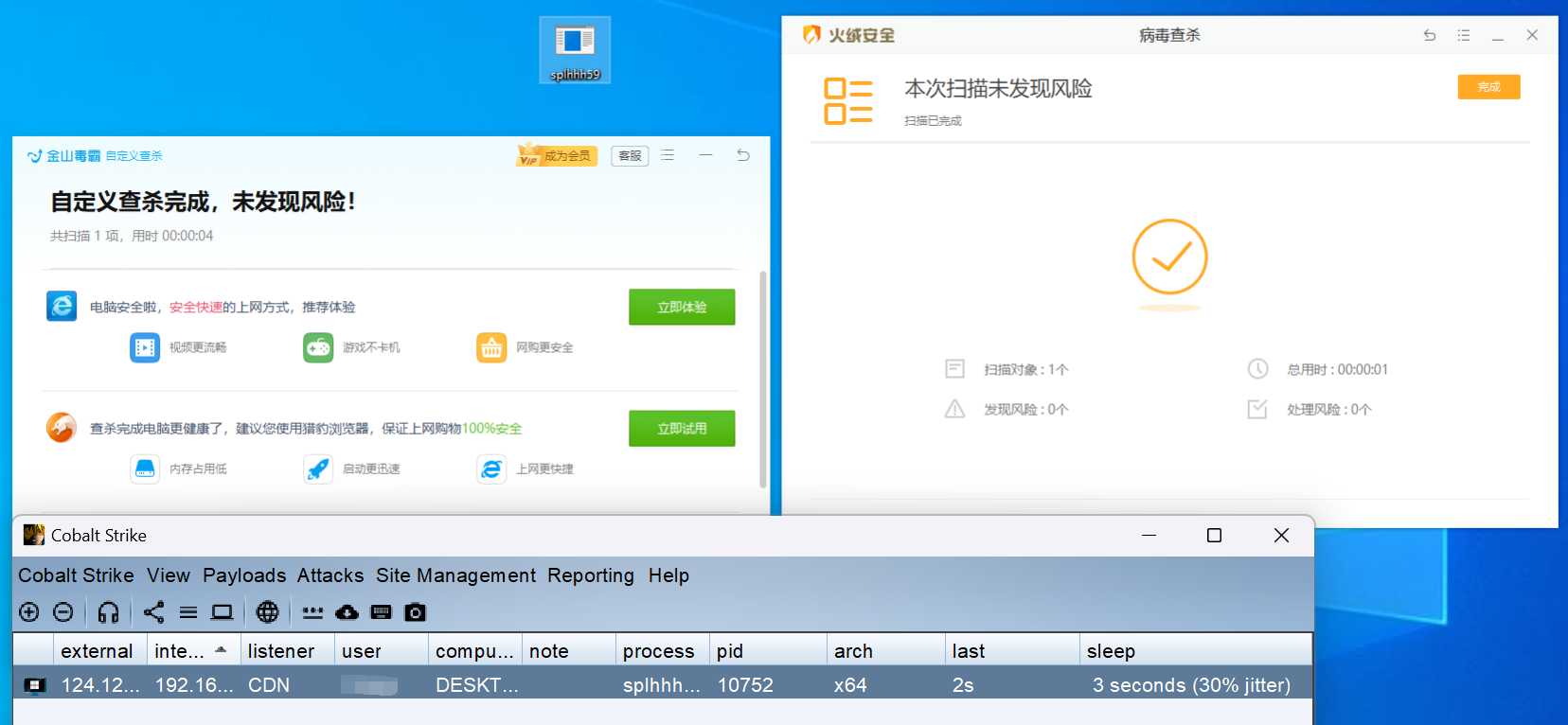Sort sessions by the sleep column header
This screenshot has height=725, width=1568.
1196,651
